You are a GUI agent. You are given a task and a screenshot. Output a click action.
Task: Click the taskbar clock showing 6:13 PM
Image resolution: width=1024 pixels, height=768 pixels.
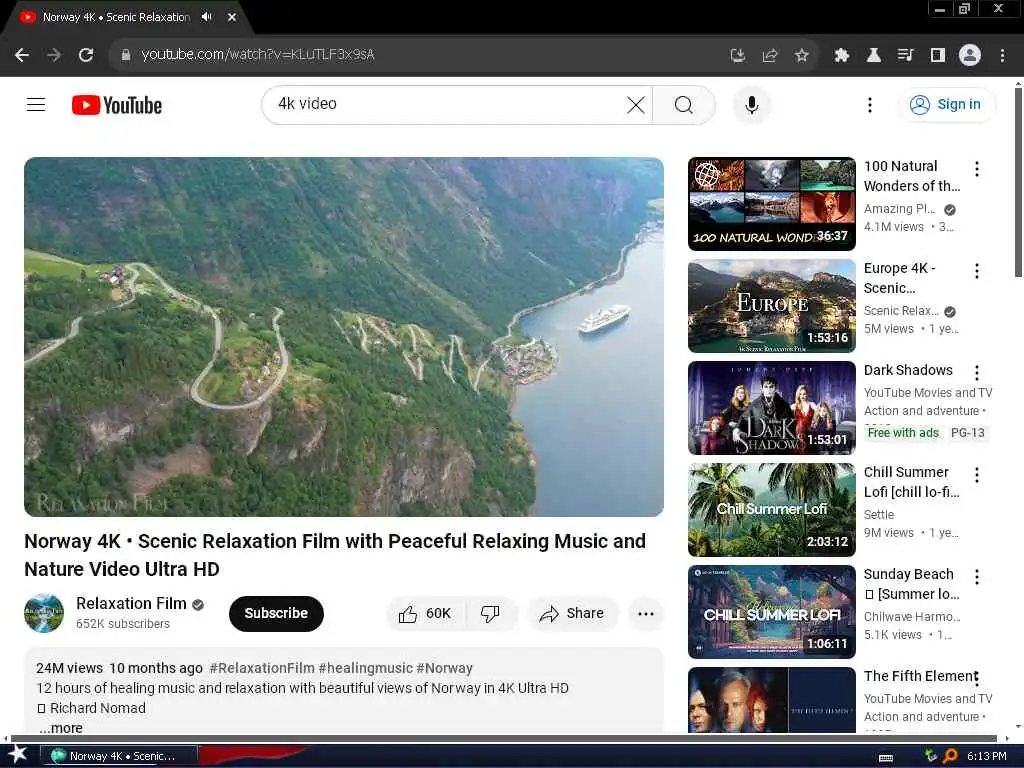click(986, 756)
